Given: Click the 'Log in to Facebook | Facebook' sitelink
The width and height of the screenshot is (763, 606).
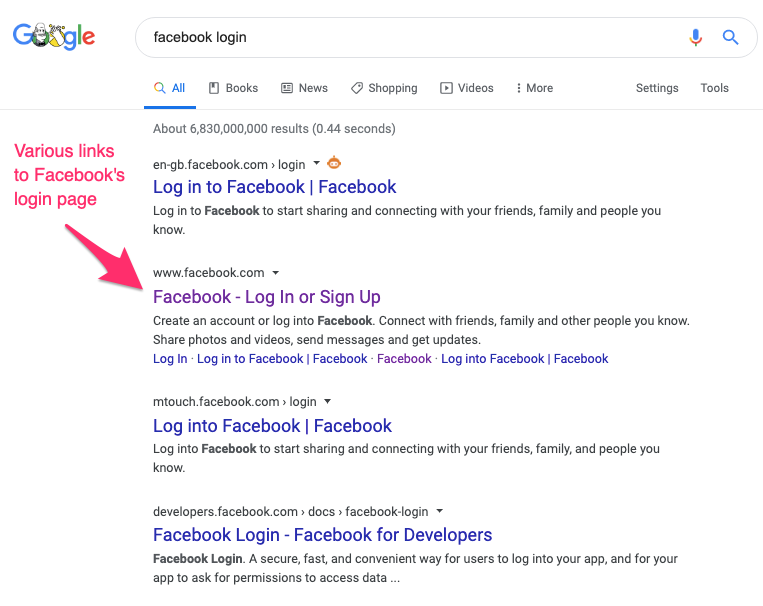Looking at the screenshot, I should [x=282, y=359].
